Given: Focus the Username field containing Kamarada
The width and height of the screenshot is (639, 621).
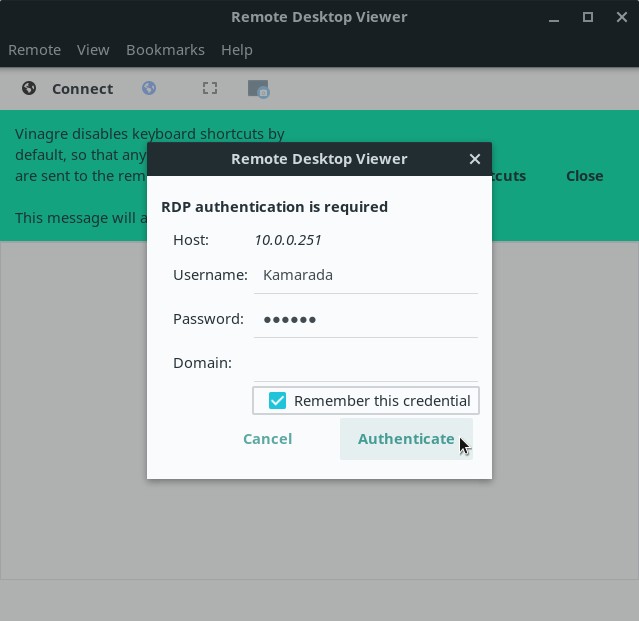Looking at the screenshot, I should pos(365,275).
